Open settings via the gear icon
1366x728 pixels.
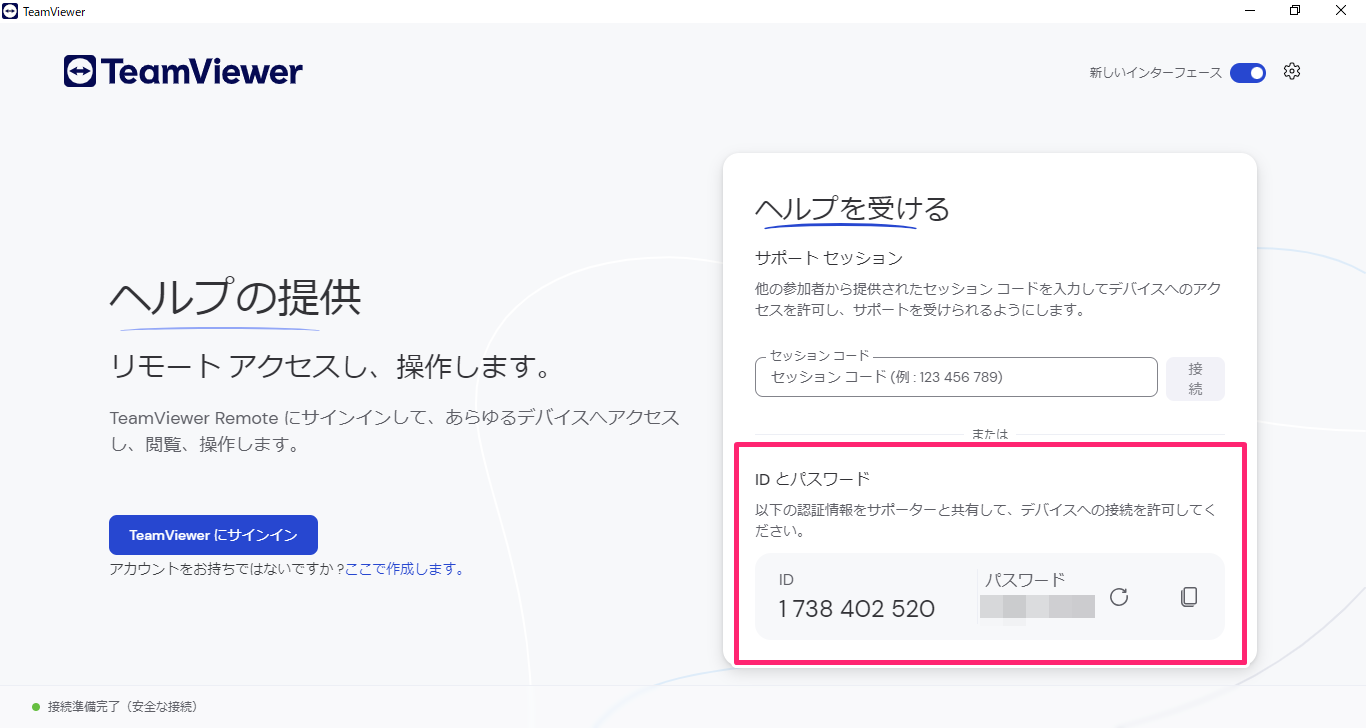[1292, 72]
